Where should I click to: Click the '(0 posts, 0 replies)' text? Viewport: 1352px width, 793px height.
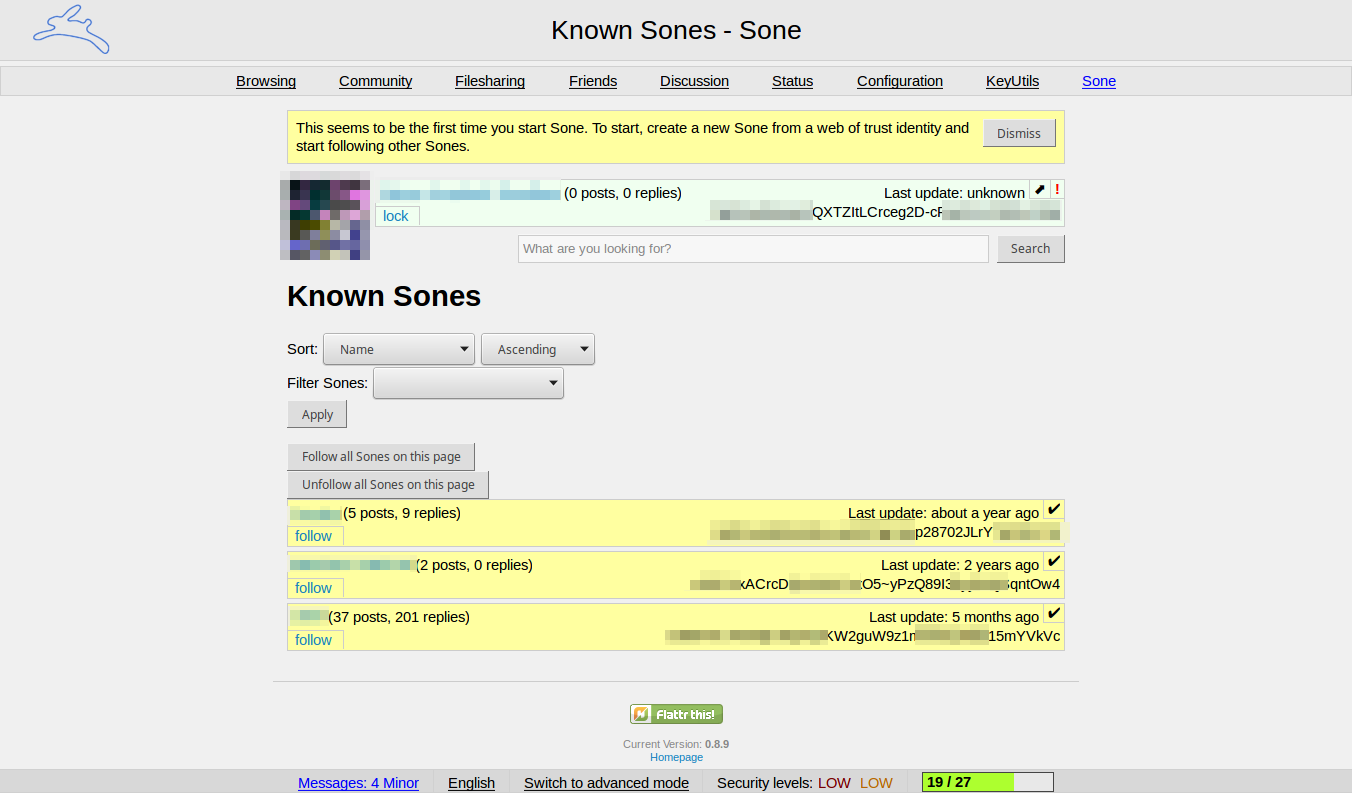(x=623, y=193)
